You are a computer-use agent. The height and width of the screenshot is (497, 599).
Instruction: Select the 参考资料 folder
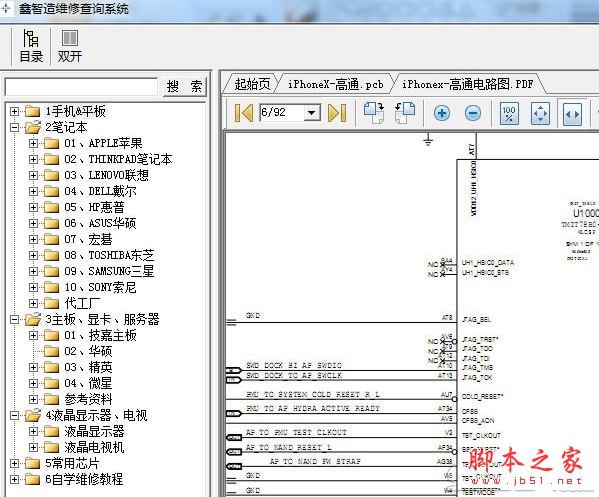[88, 399]
